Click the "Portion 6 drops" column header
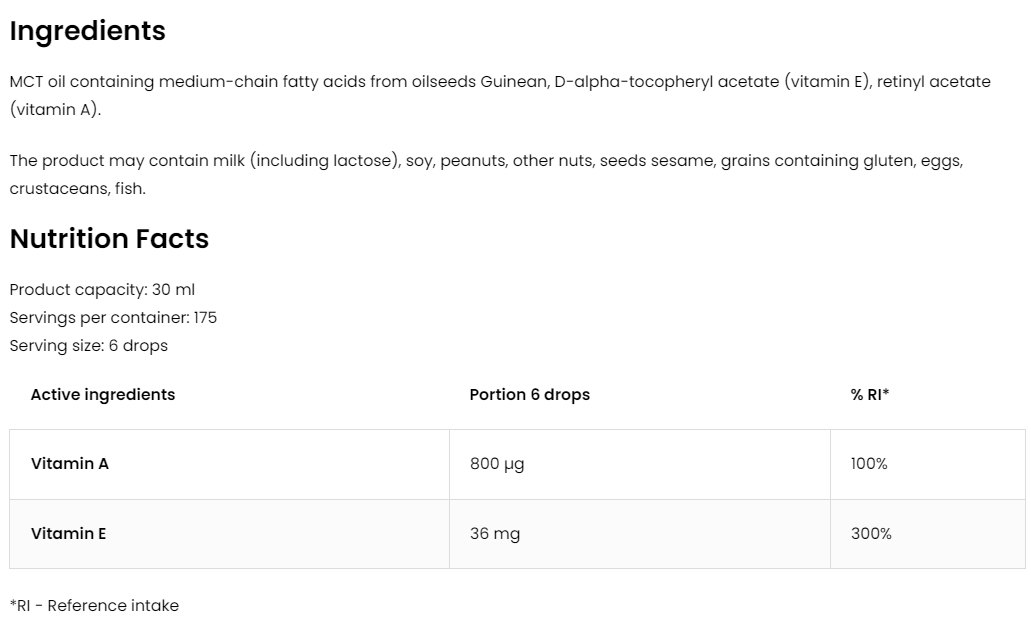This screenshot has height=618, width=1031. (x=529, y=395)
